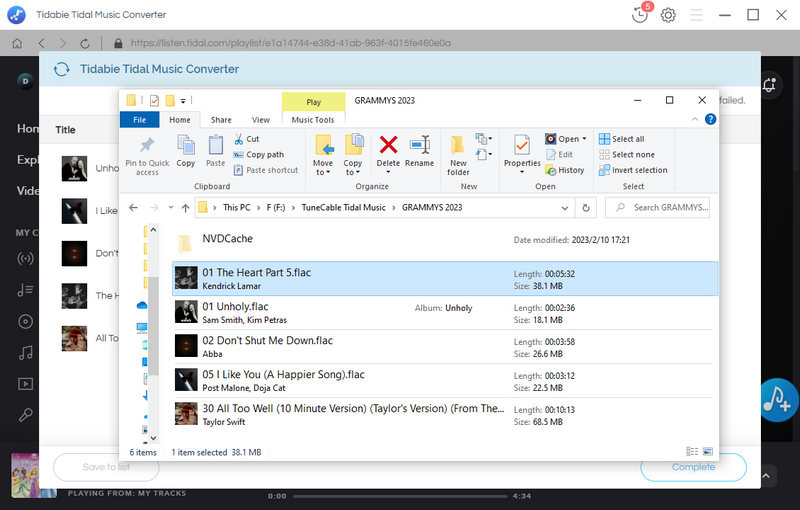The height and width of the screenshot is (510, 800).
Task: Reload the Tidal page
Action: pos(85,43)
